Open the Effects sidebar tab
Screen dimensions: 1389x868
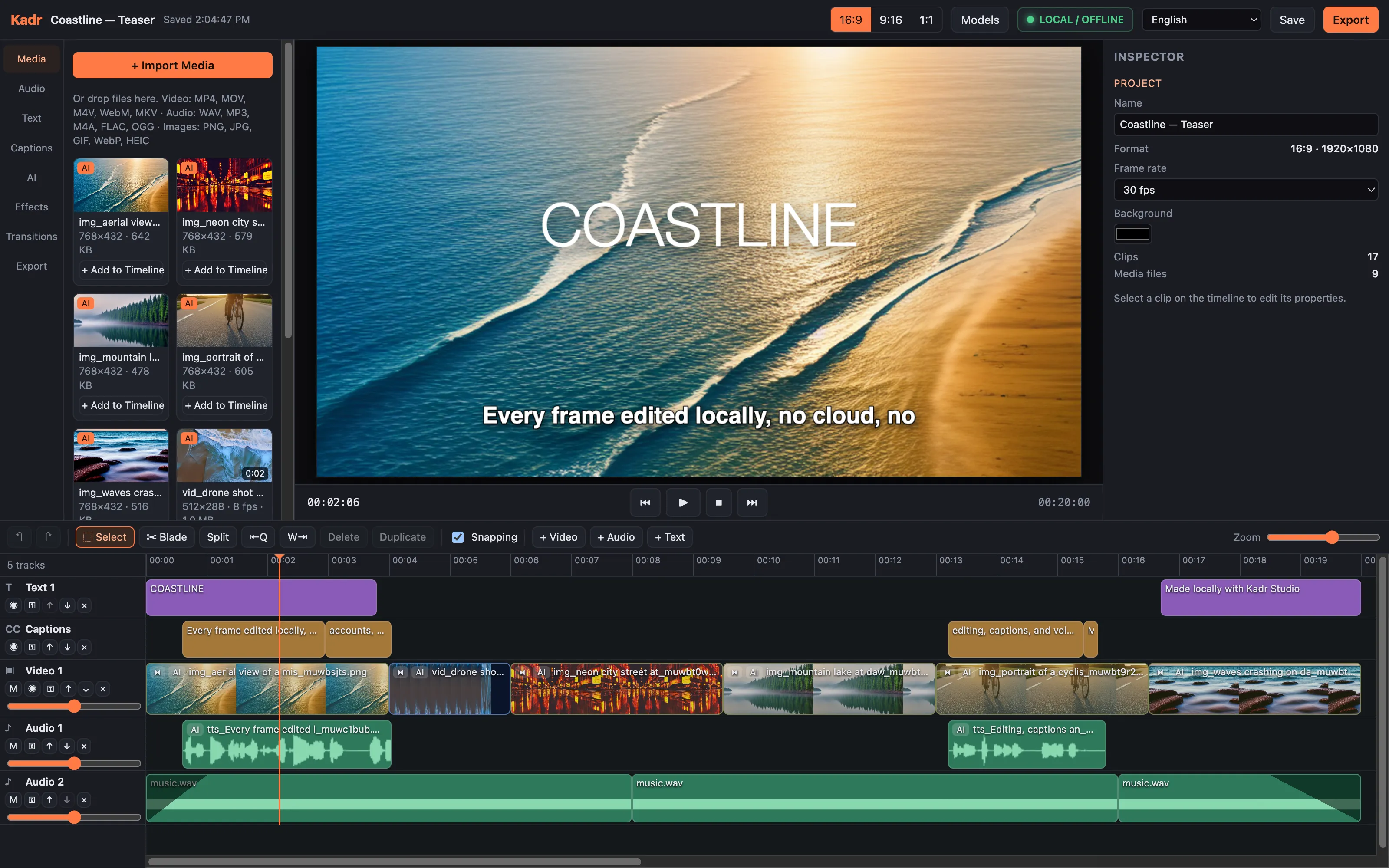32,207
